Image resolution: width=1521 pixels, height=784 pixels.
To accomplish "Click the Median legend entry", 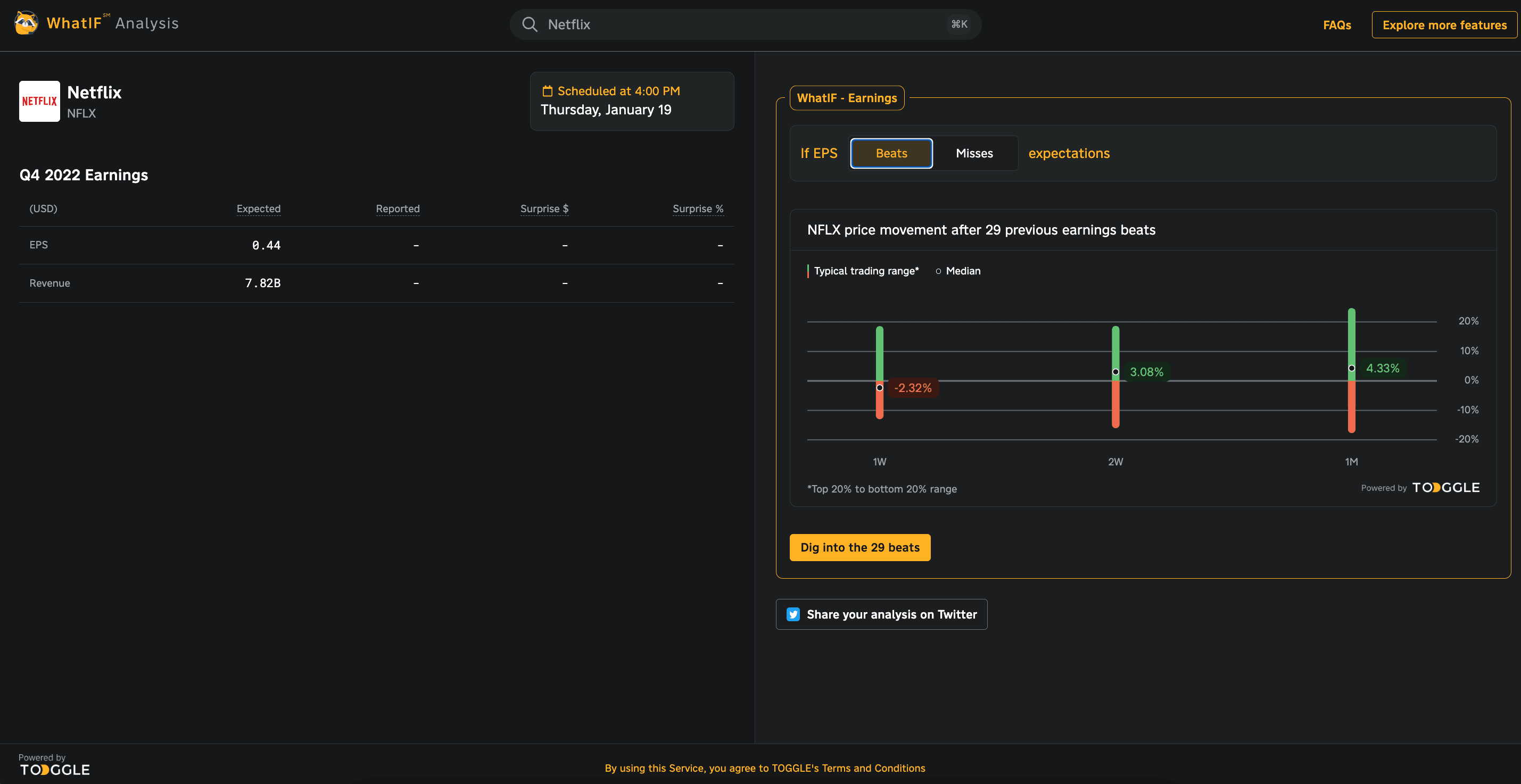I will point(958,271).
